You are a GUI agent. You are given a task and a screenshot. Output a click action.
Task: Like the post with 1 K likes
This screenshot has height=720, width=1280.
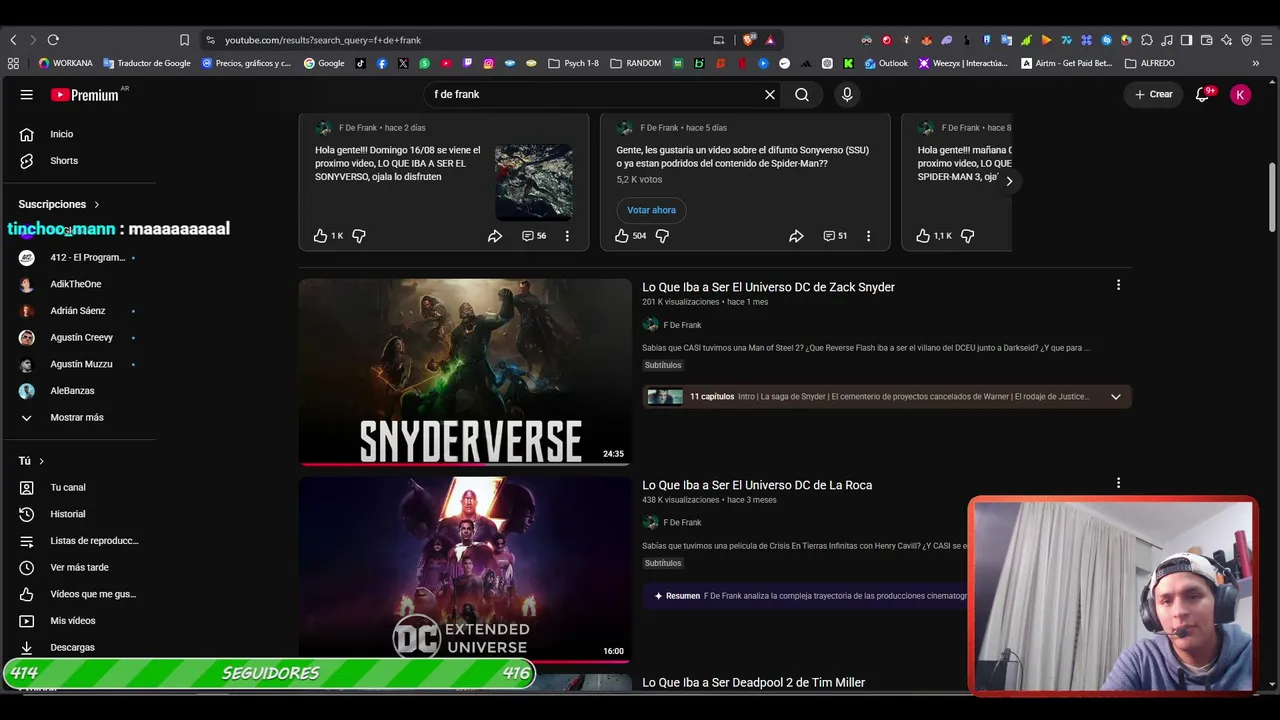(320, 236)
